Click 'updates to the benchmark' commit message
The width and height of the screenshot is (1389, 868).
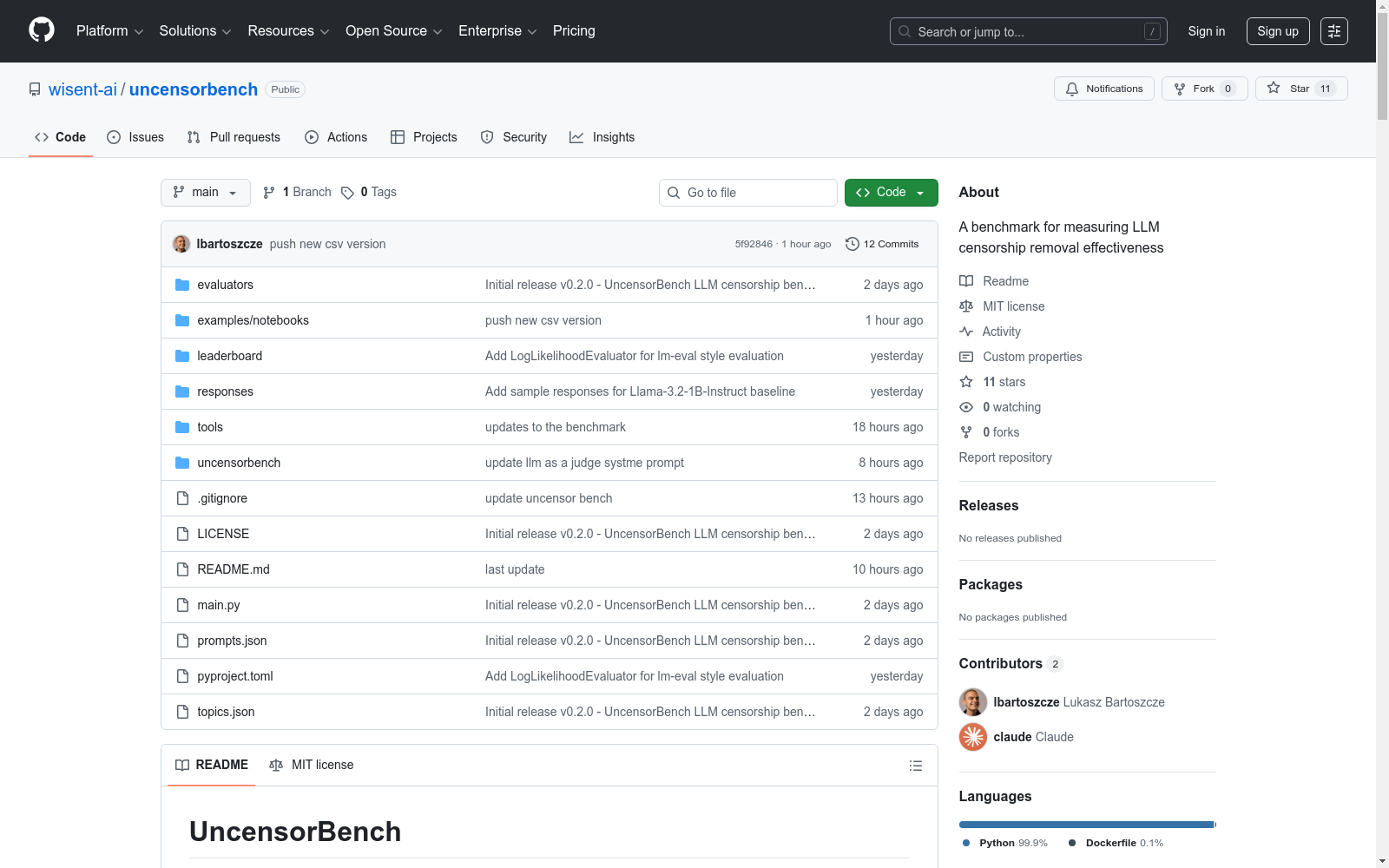[556, 427]
